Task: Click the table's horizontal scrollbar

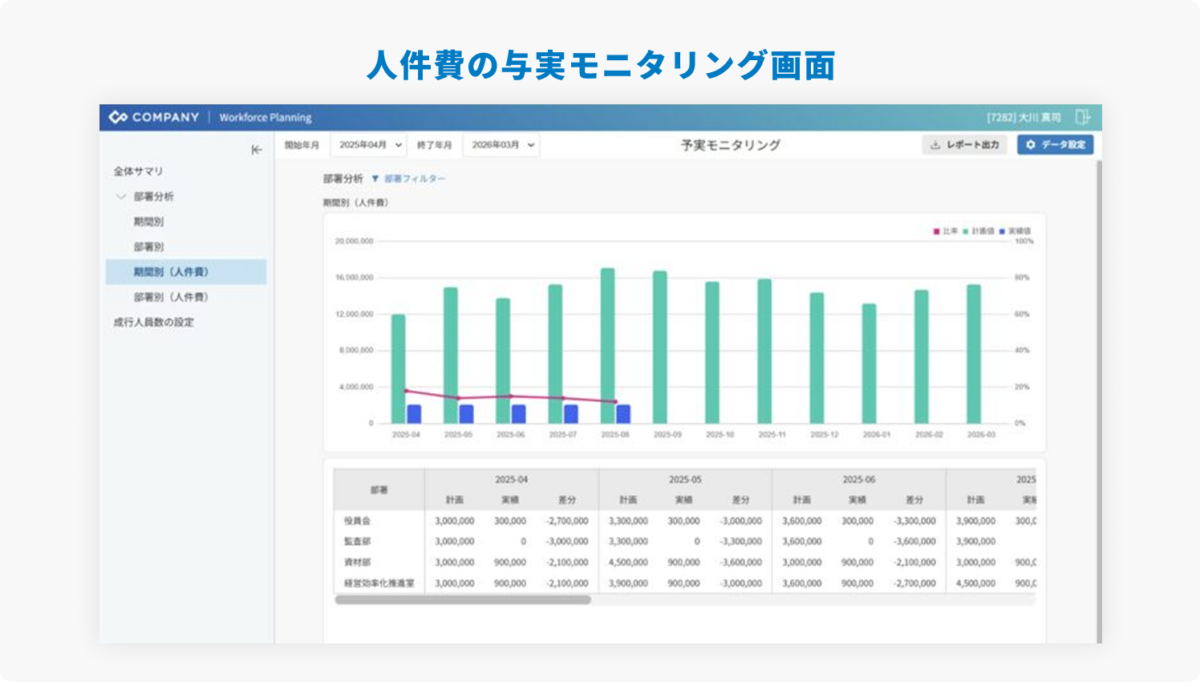Action: tap(462, 600)
